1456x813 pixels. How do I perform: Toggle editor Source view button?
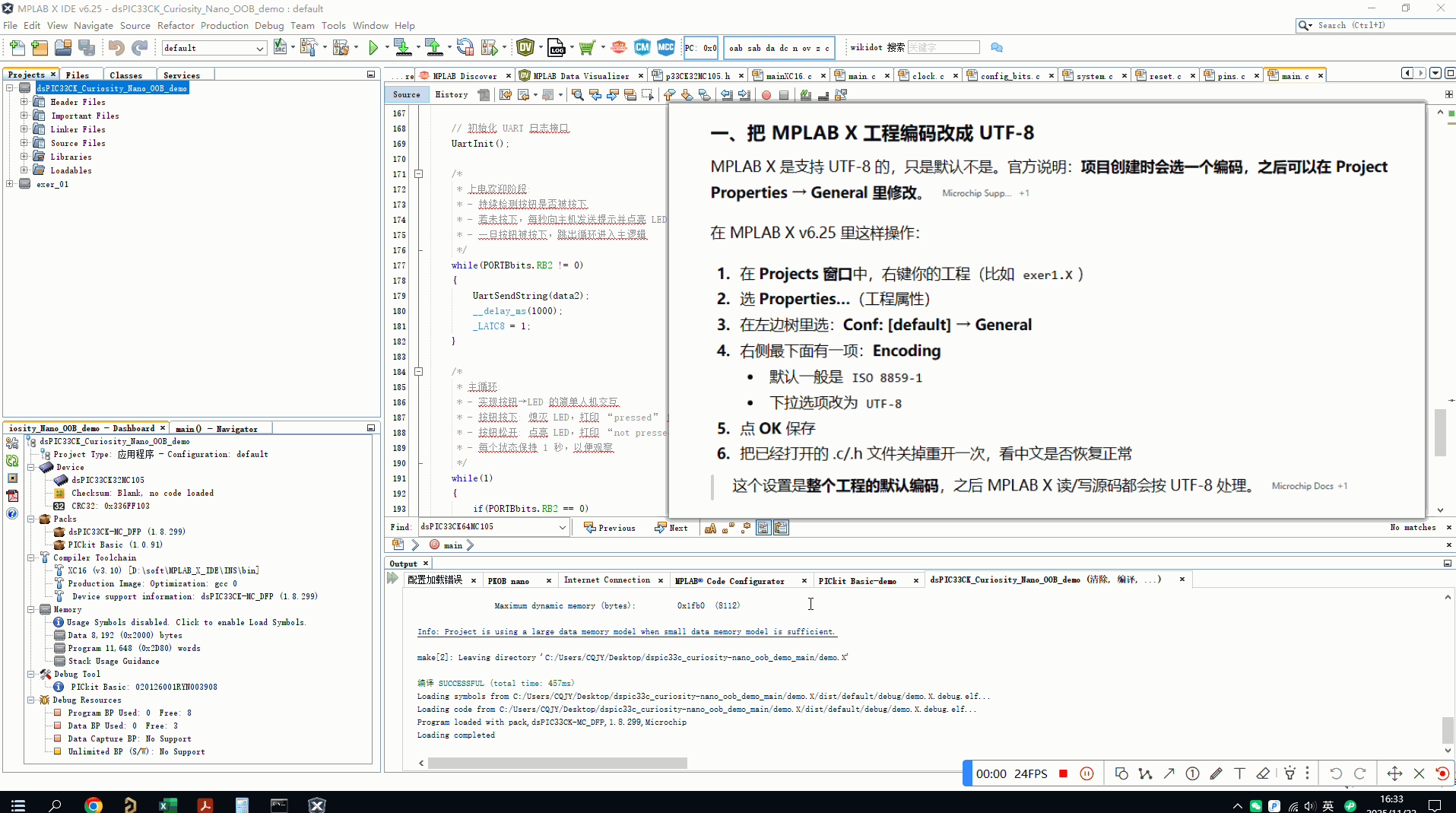[x=407, y=95]
